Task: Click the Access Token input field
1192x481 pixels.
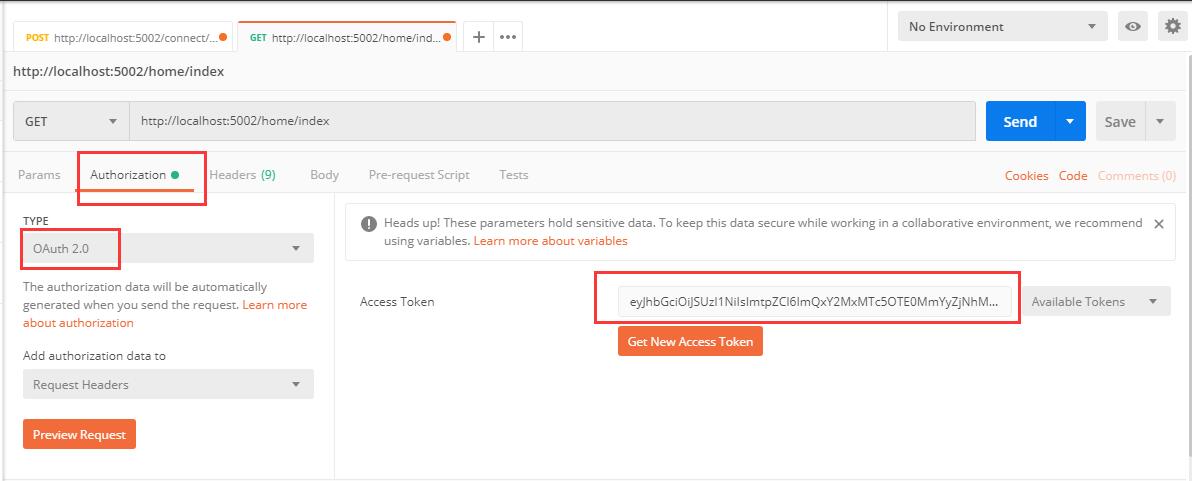Action: pyautogui.click(x=813, y=301)
